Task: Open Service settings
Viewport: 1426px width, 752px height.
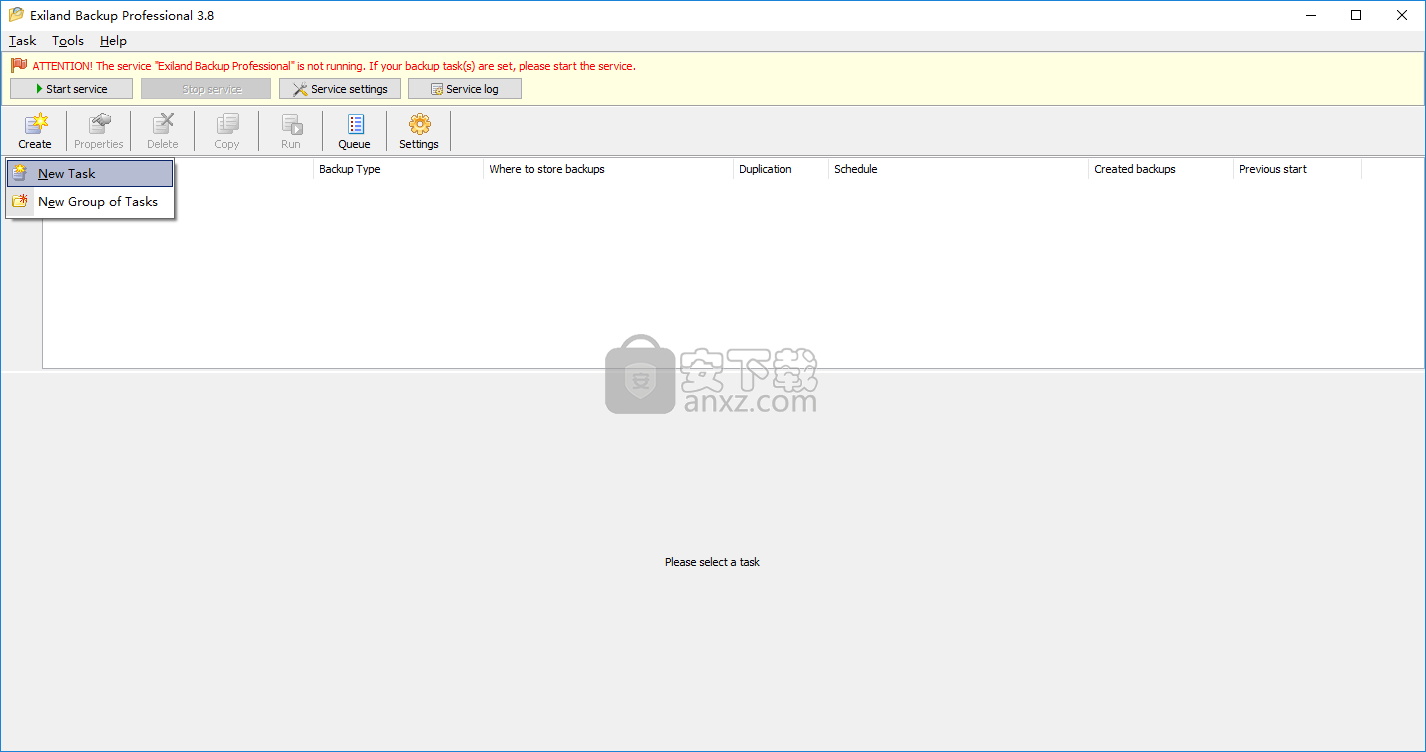Action: [x=340, y=89]
